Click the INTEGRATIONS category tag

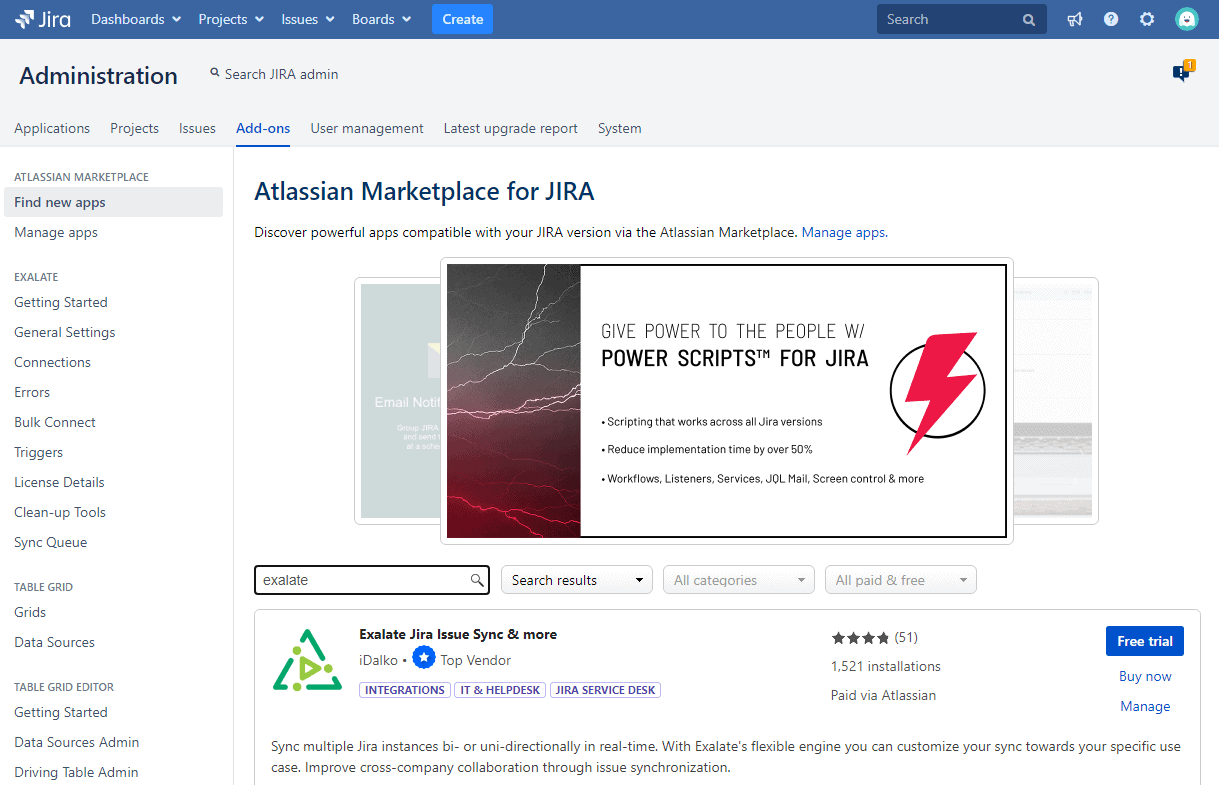[405, 690]
